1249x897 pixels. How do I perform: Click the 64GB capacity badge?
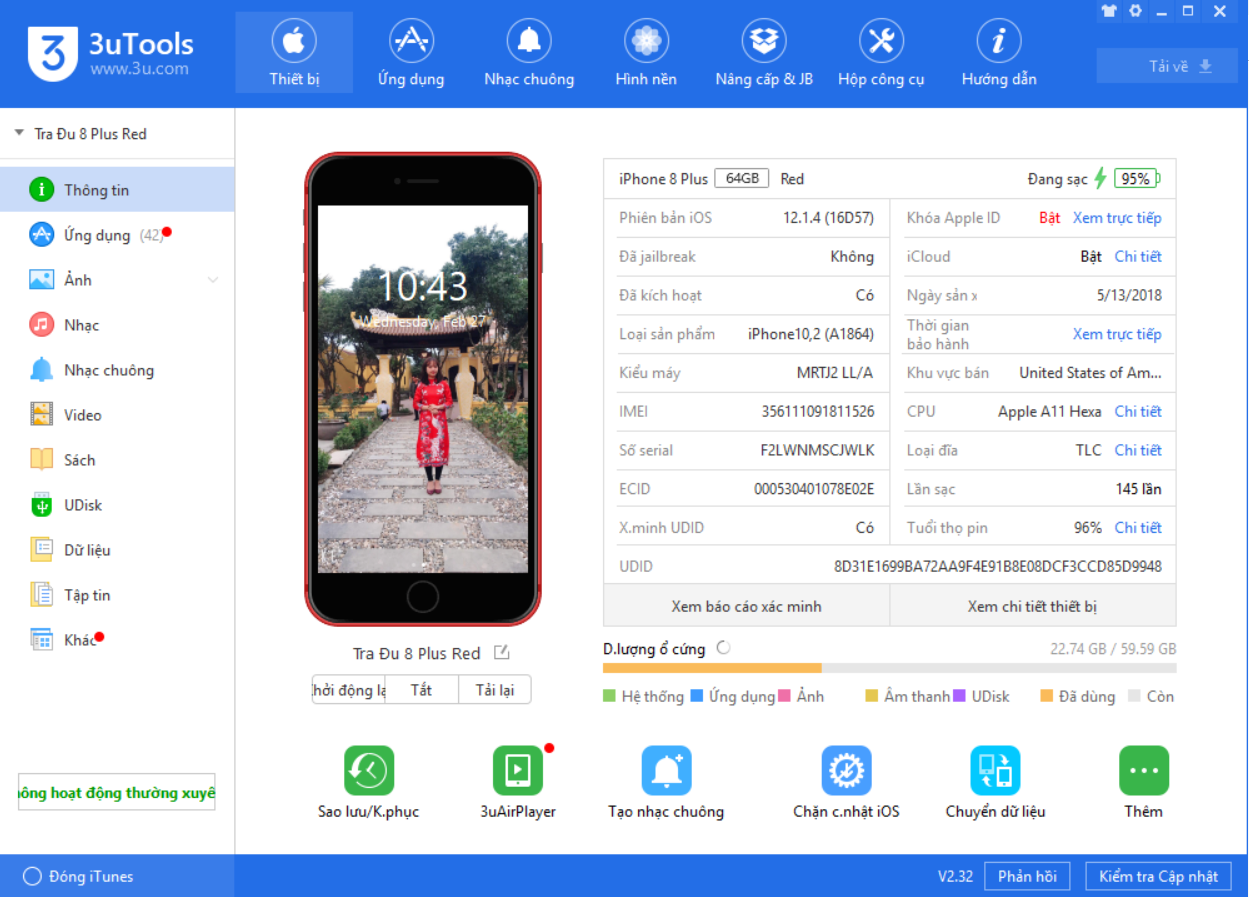coord(742,179)
